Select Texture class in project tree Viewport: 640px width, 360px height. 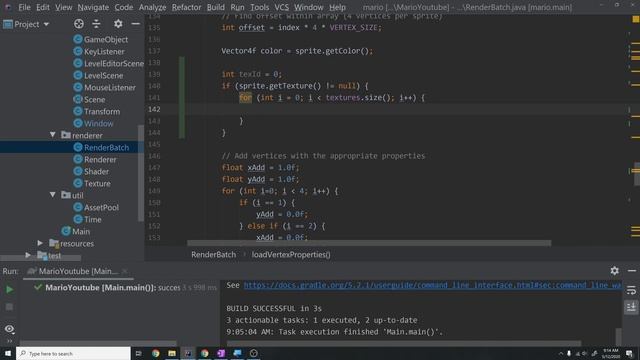point(97,184)
